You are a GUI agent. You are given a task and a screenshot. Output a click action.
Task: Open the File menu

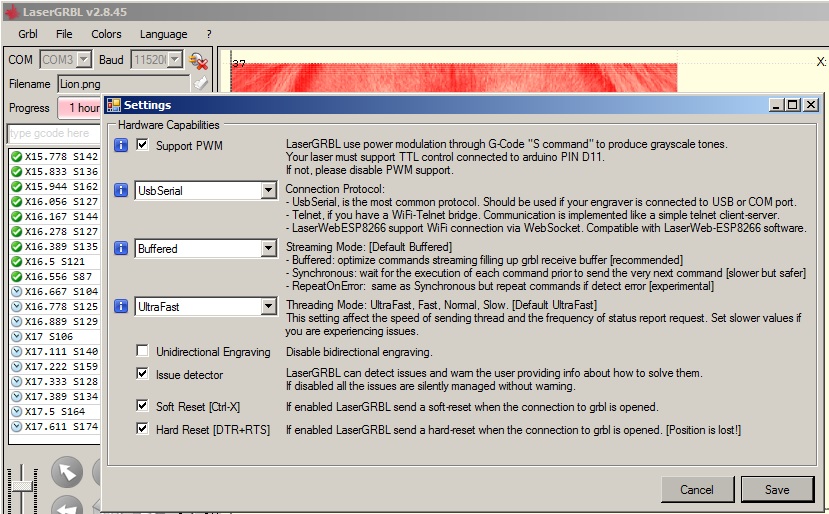coord(64,34)
